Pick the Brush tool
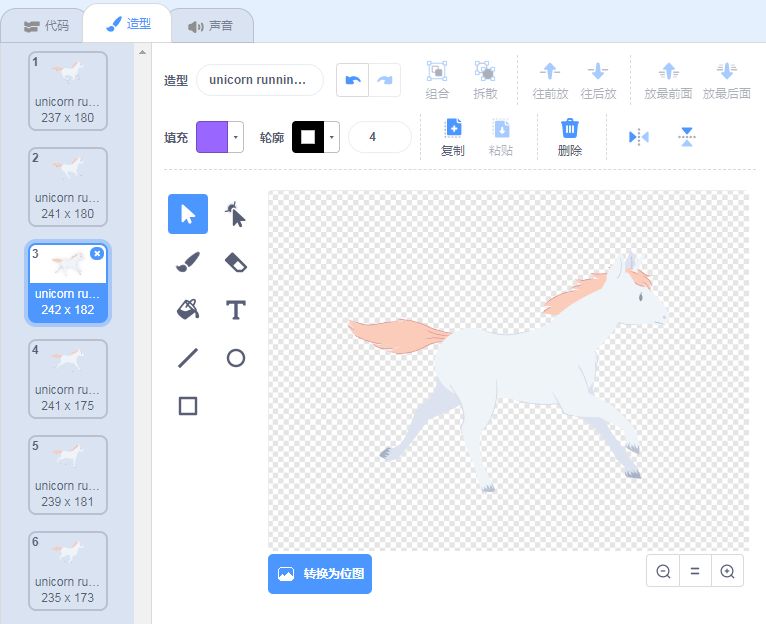The width and height of the screenshot is (766, 624). [188, 262]
